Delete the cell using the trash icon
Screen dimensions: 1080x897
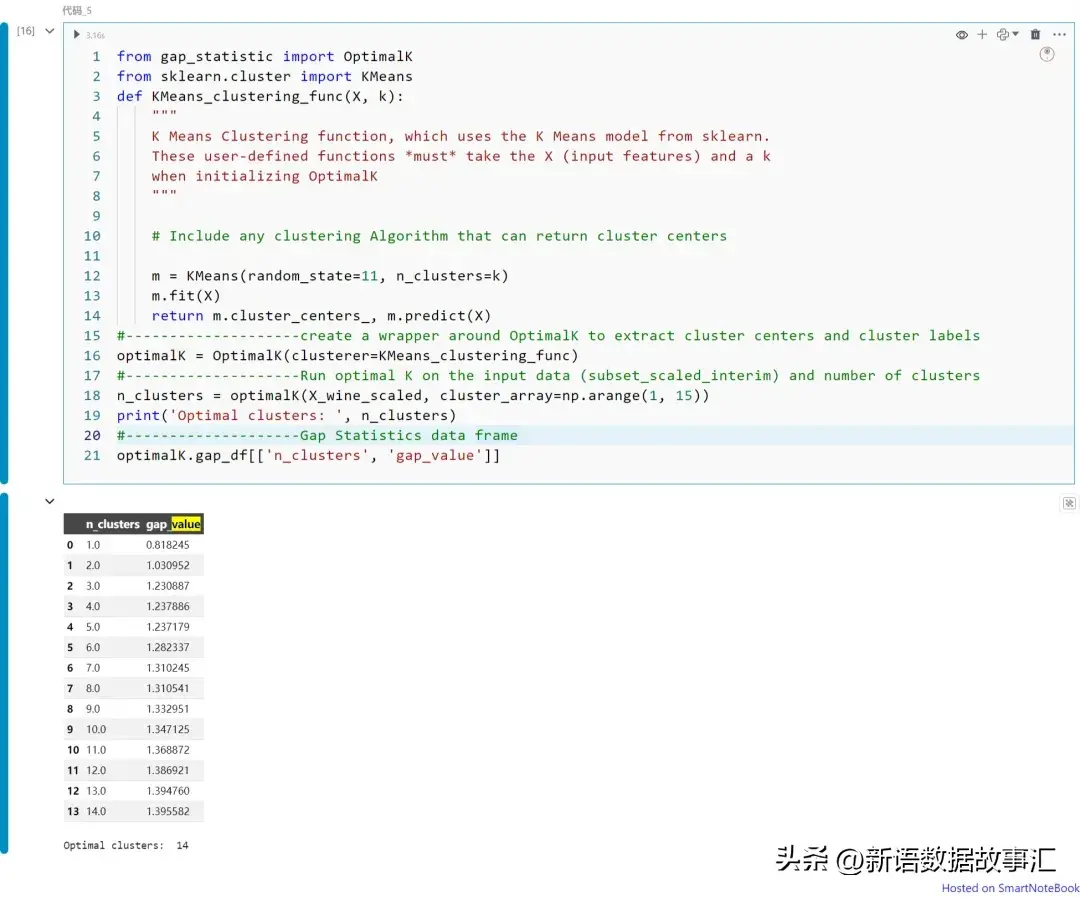[x=1035, y=34]
